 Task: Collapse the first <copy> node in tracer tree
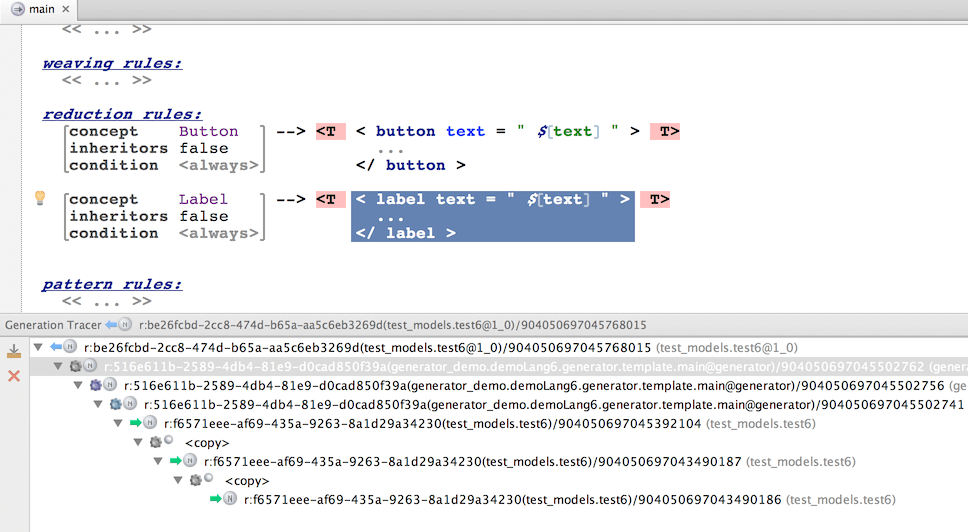coord(138,442)
